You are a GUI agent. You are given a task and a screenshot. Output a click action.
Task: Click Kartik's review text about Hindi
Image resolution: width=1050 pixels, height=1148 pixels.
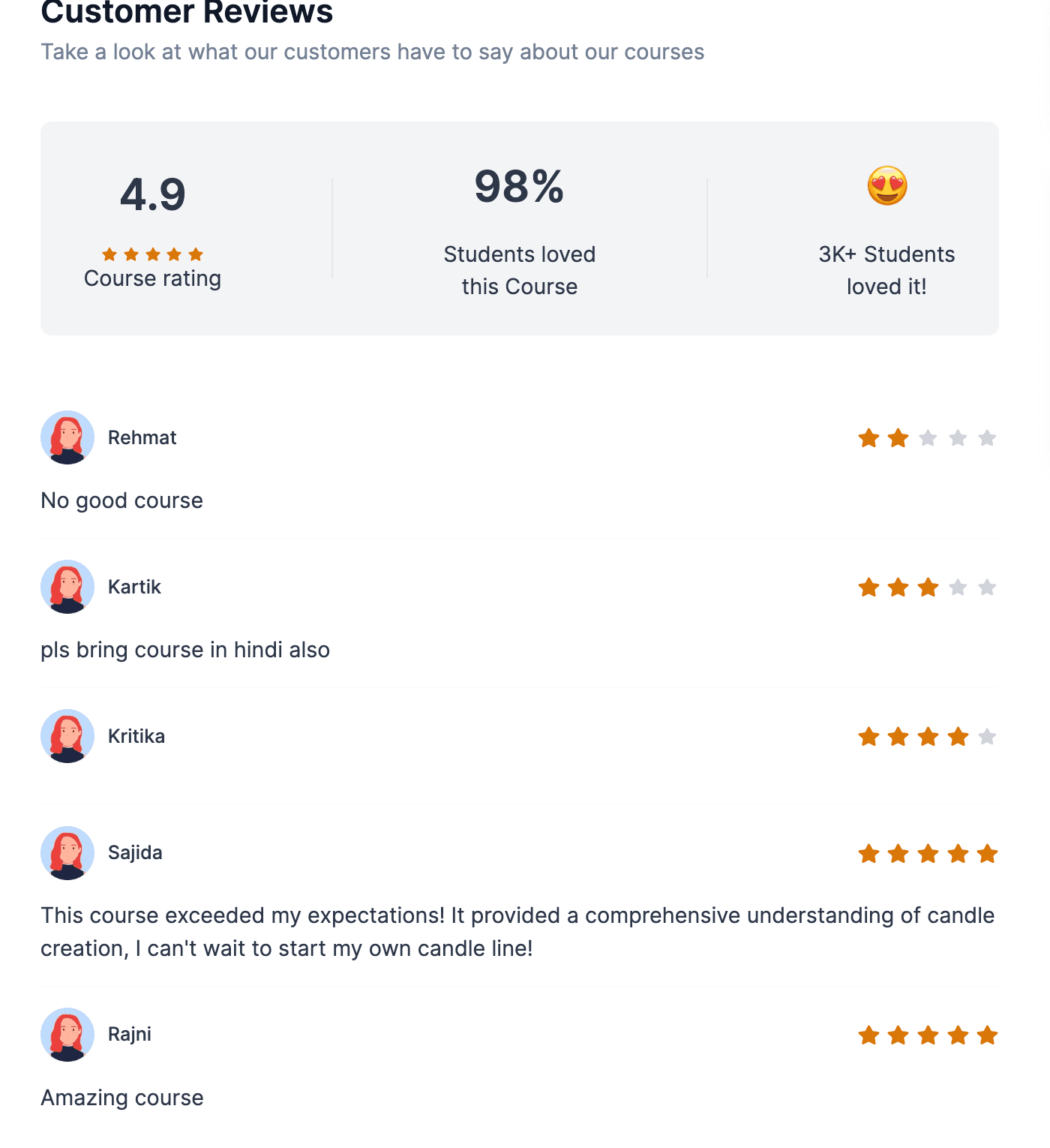coord(185,650)
